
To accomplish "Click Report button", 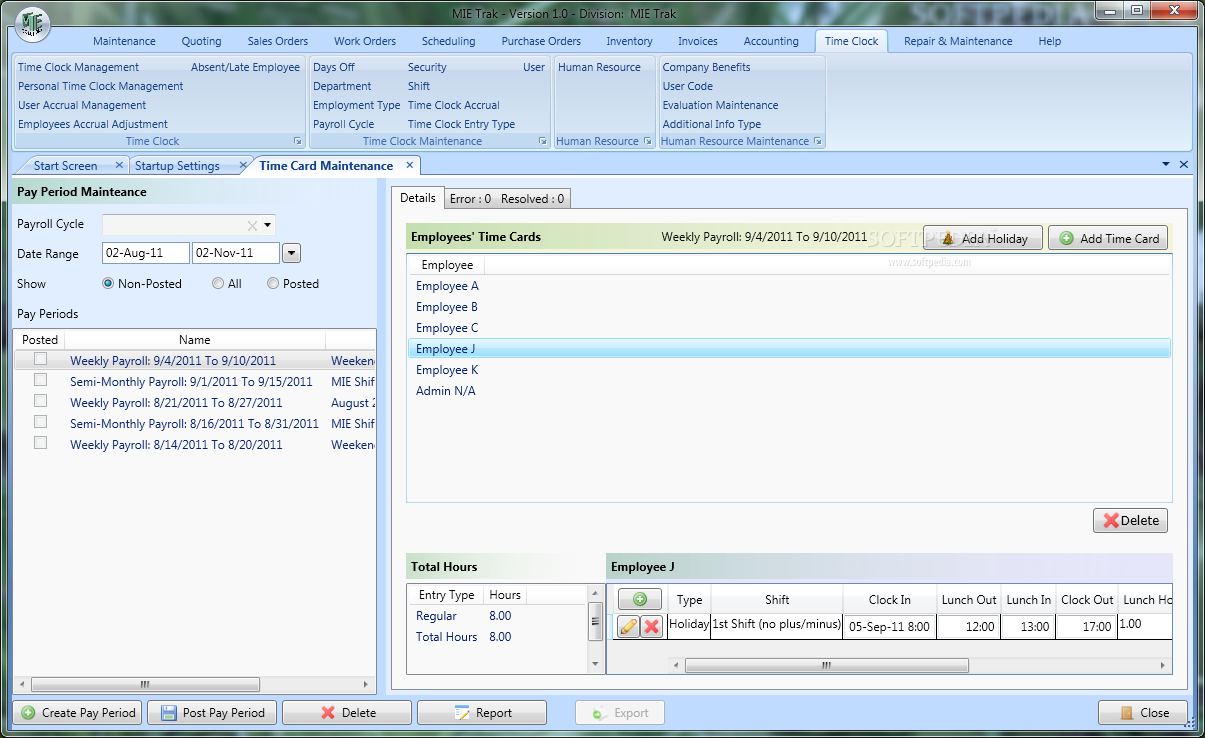I will pos(482,713).
